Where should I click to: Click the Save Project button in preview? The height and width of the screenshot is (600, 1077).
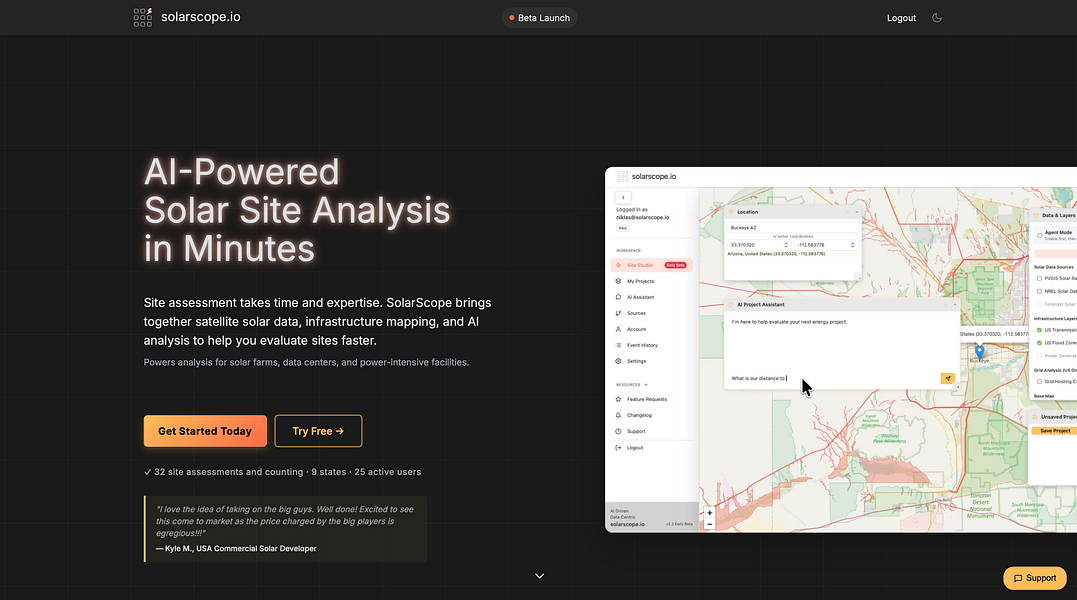click(1054, 431)
